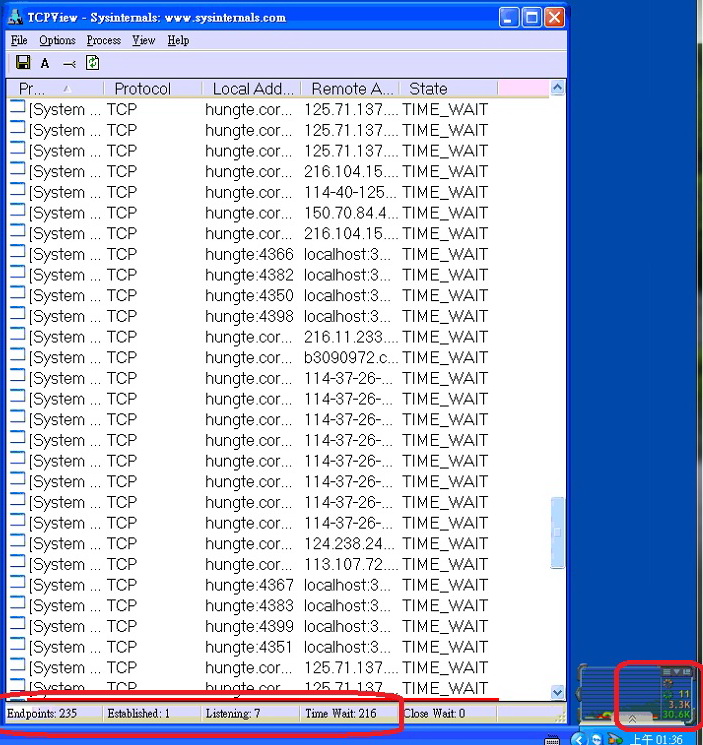Image resolution: width=703 pixels, height=745 pixels.
Task: Select the local address hungte:4350 cell
Action: 249,296
